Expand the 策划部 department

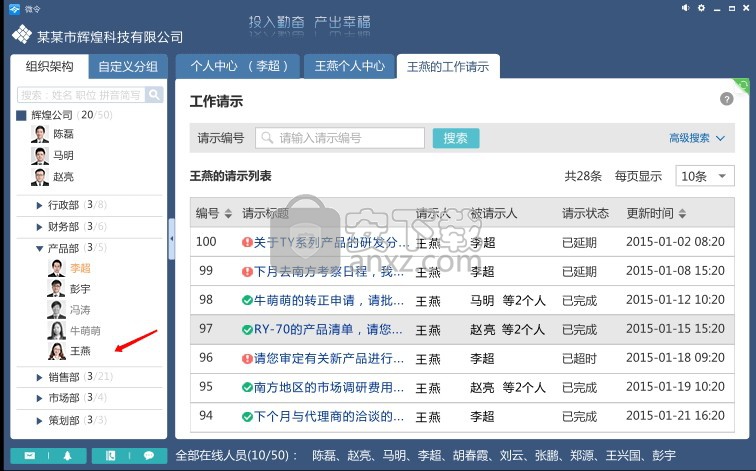coord(40,421)
